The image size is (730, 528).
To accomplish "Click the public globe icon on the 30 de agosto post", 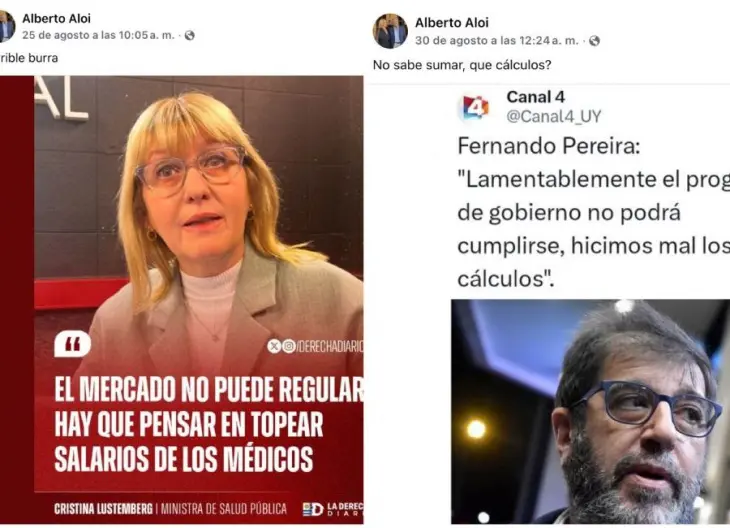I will coord(594,41).
